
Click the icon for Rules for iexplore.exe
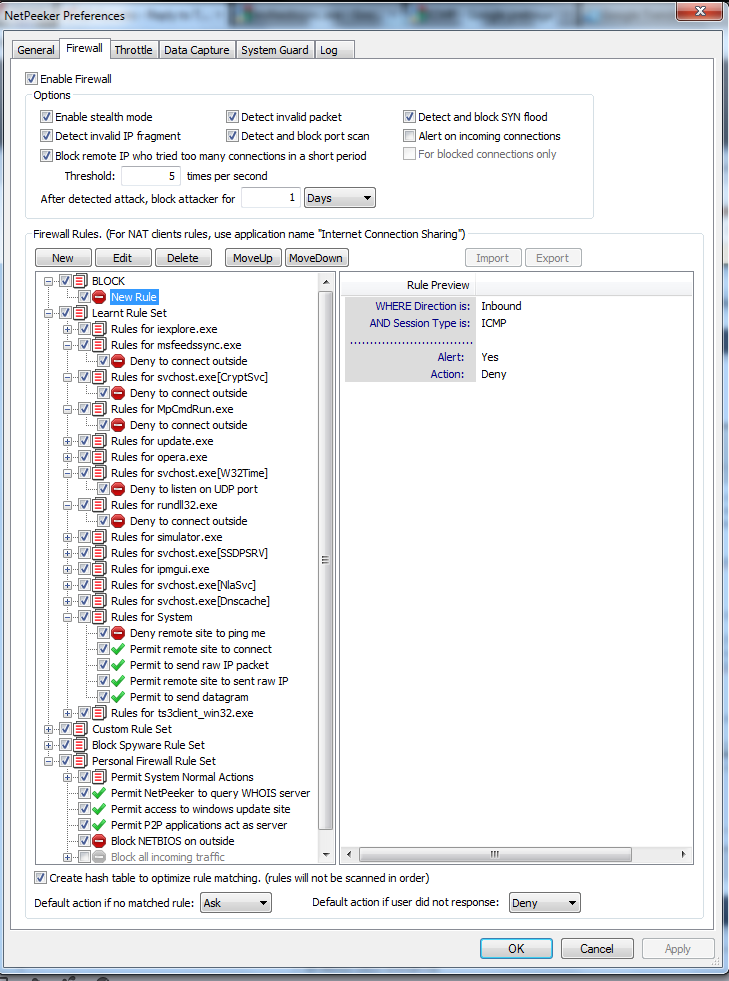pyautogui.click(x=99, y=329)
